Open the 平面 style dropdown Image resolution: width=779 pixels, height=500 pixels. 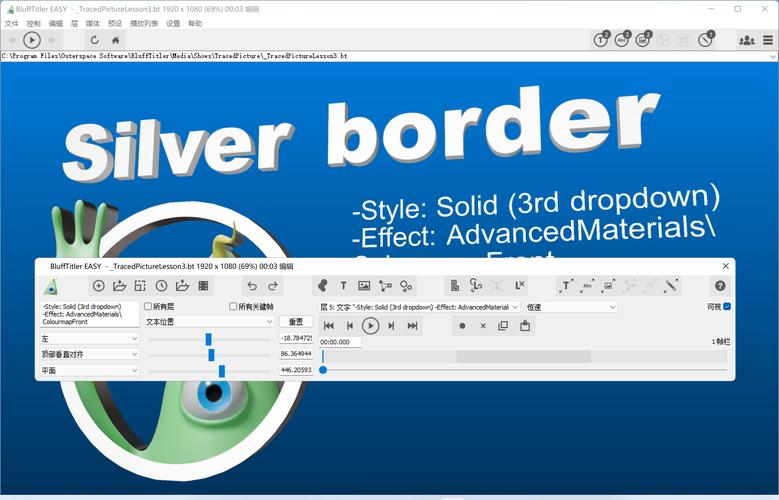tap(89, 370)
